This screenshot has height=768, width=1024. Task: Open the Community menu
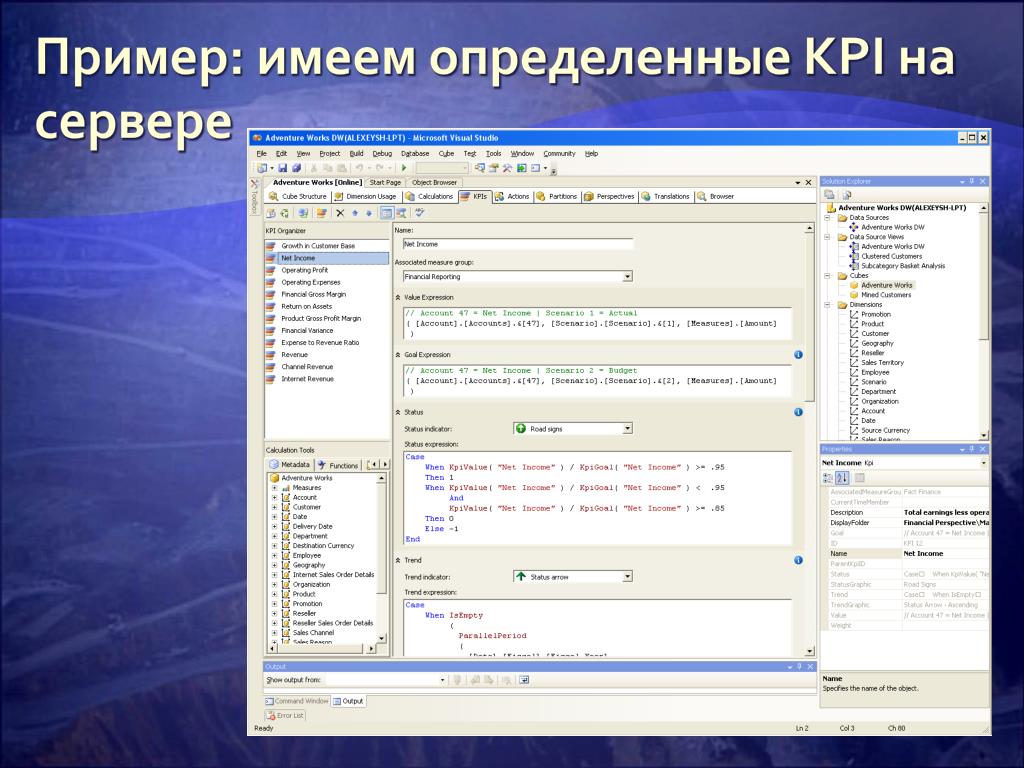[x=559, y=153]
